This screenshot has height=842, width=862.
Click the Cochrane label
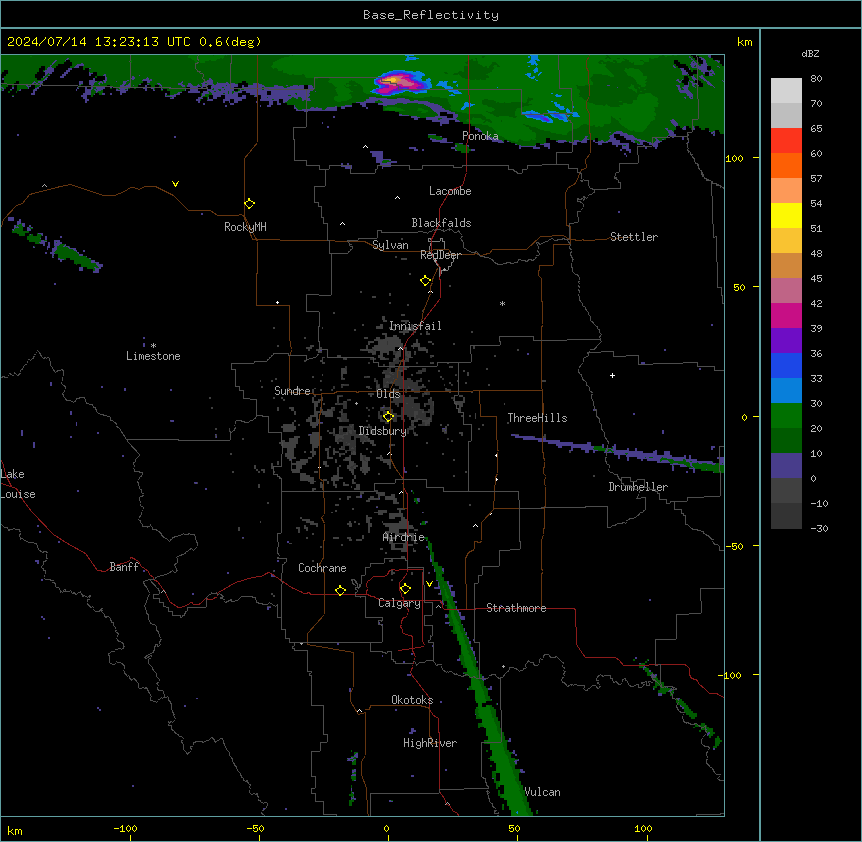pyautogui.click(x=322, y=568)
